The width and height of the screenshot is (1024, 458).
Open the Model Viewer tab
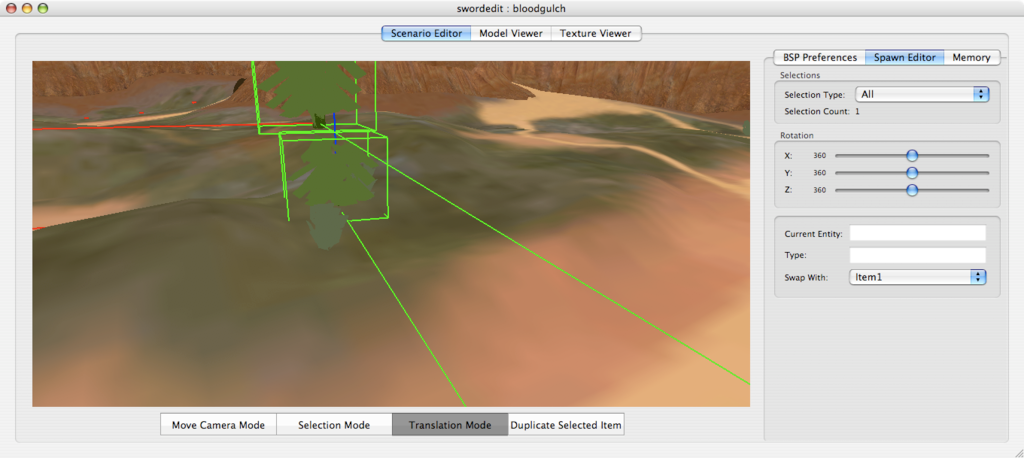511,33
